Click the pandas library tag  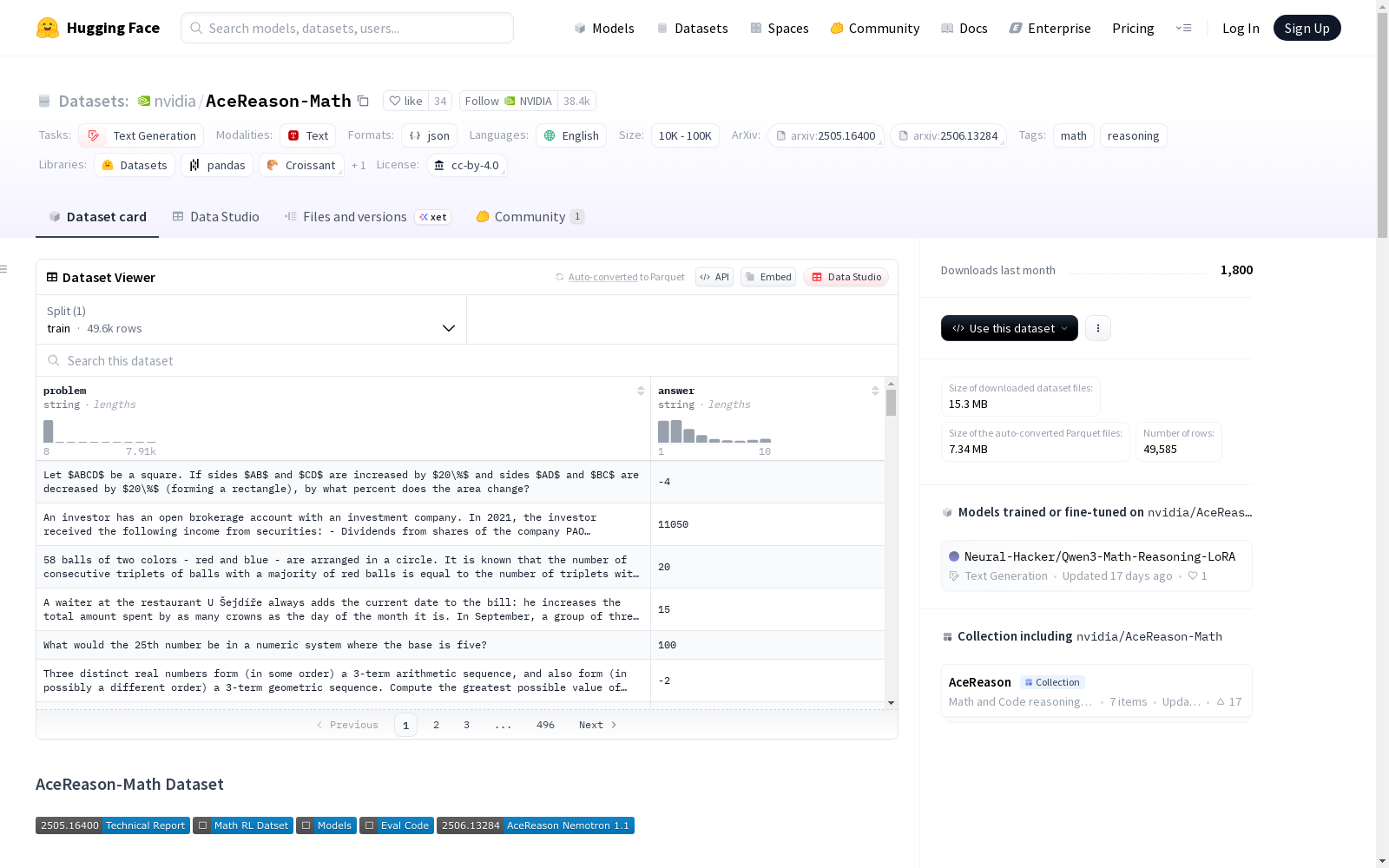tap(217, 165)
